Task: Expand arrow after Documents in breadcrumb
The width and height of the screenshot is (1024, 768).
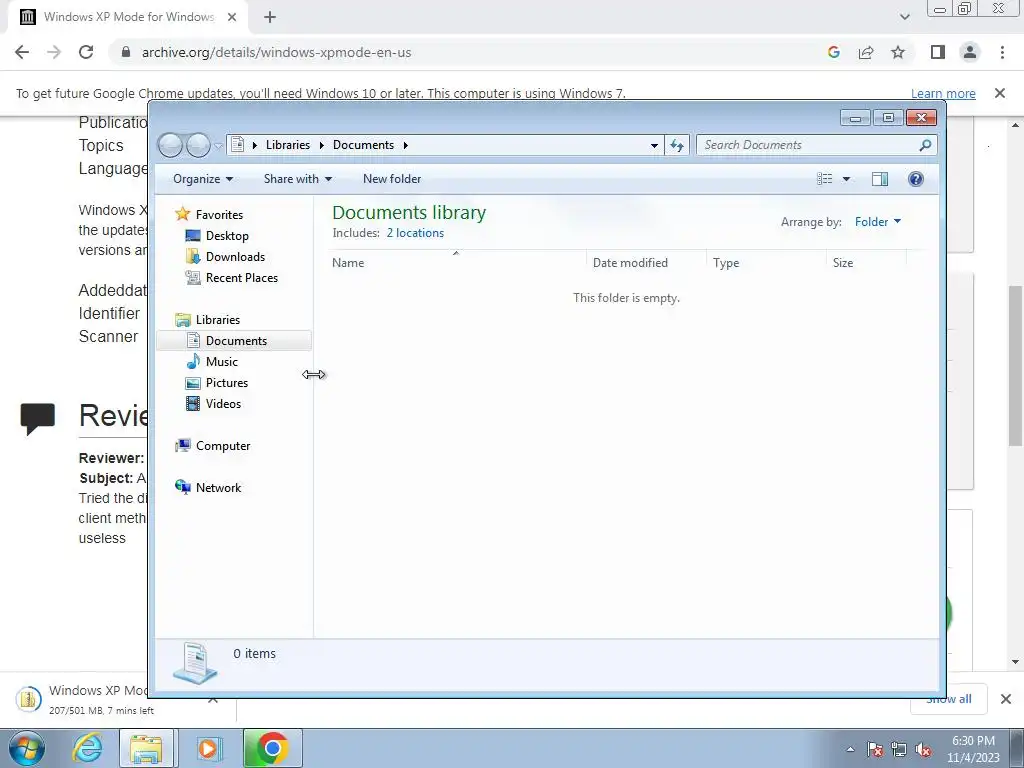Action: (406, 145)
